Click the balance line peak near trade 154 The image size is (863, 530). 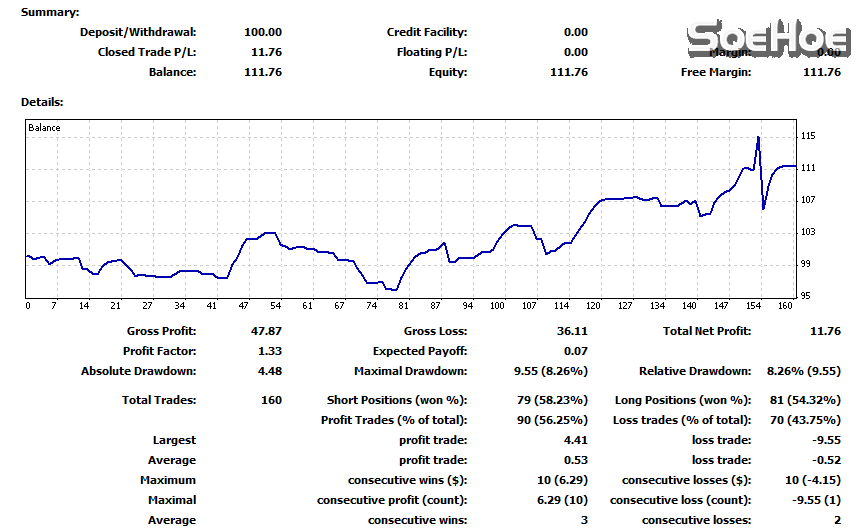759,138
